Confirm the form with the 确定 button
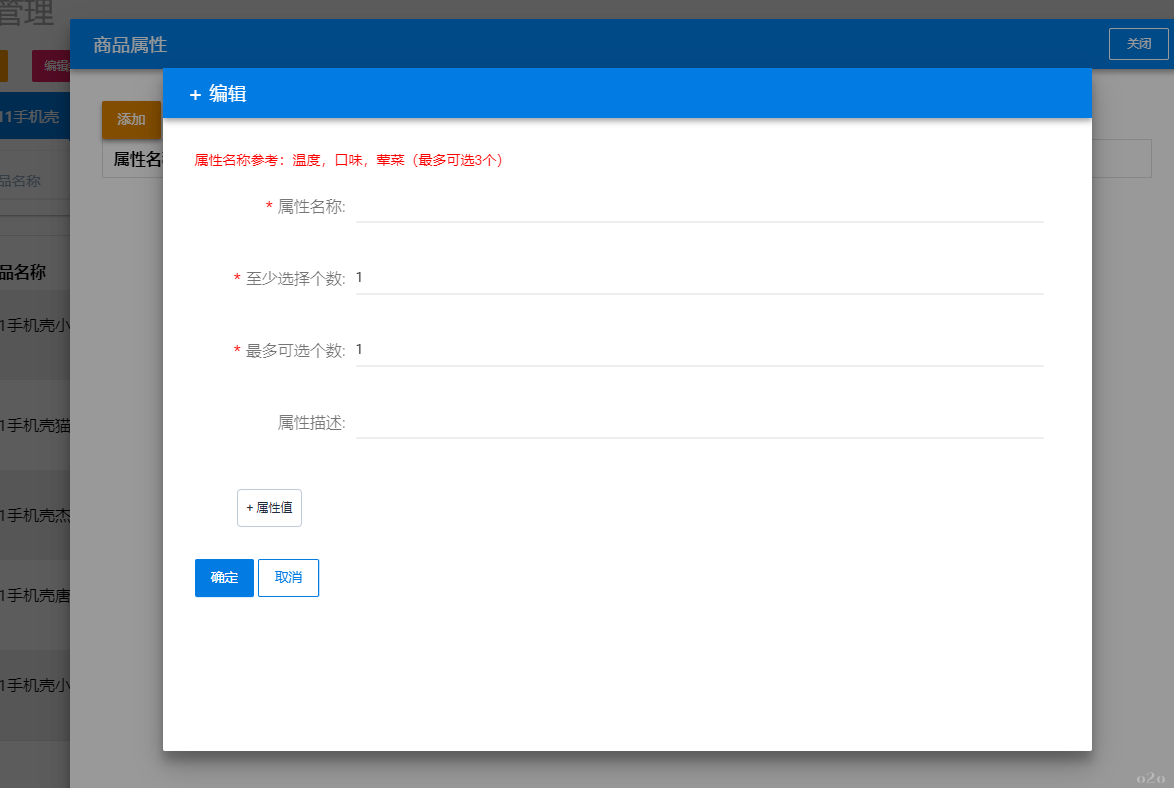This screenshot has width=1174, height=788. (224, 578)
